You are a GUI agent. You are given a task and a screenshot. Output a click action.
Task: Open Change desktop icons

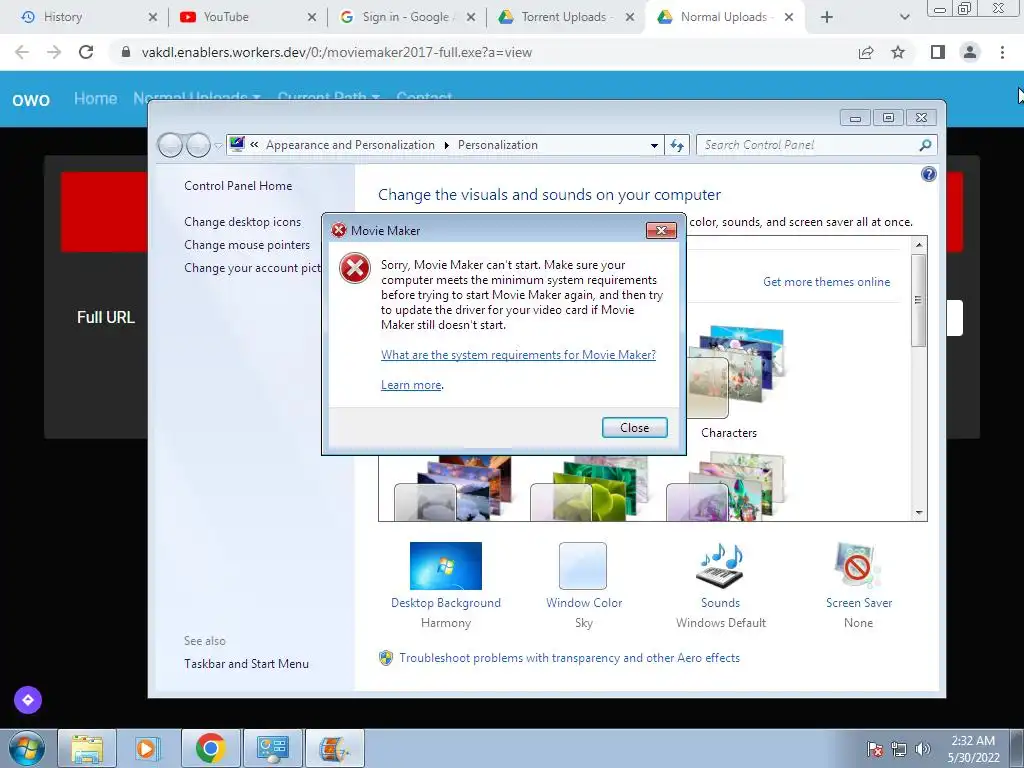click(242, 222)
